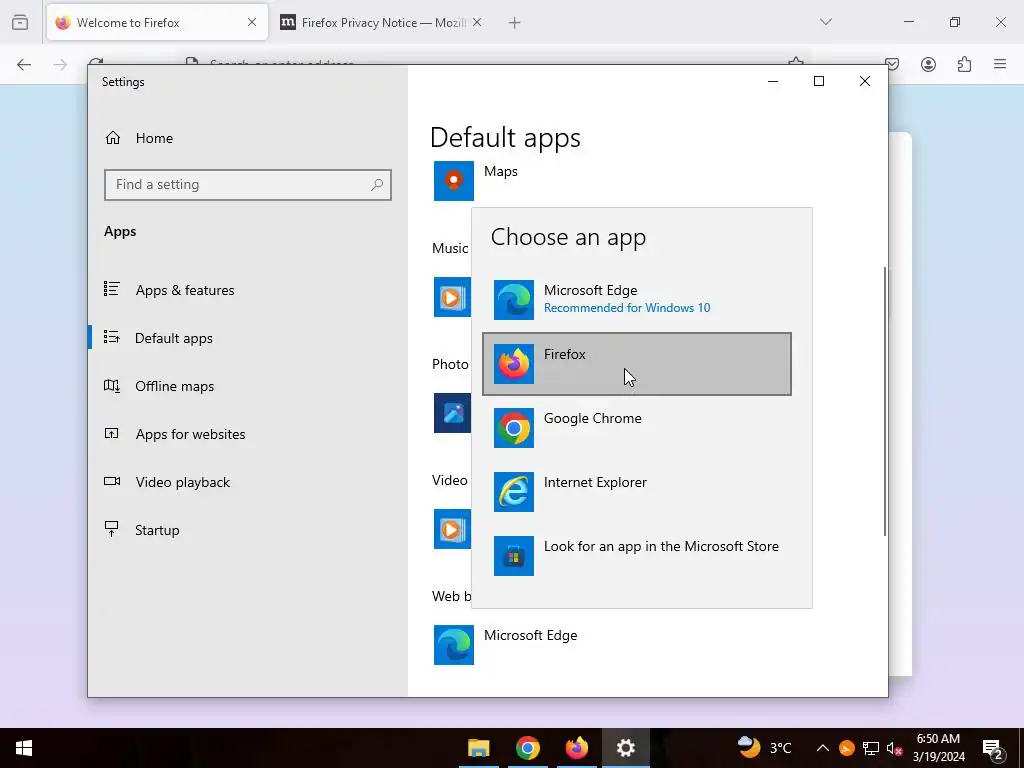Close the Firefox Privacy Notice tab
Screen dimensions: 1024x768
[x=477, y=22]
